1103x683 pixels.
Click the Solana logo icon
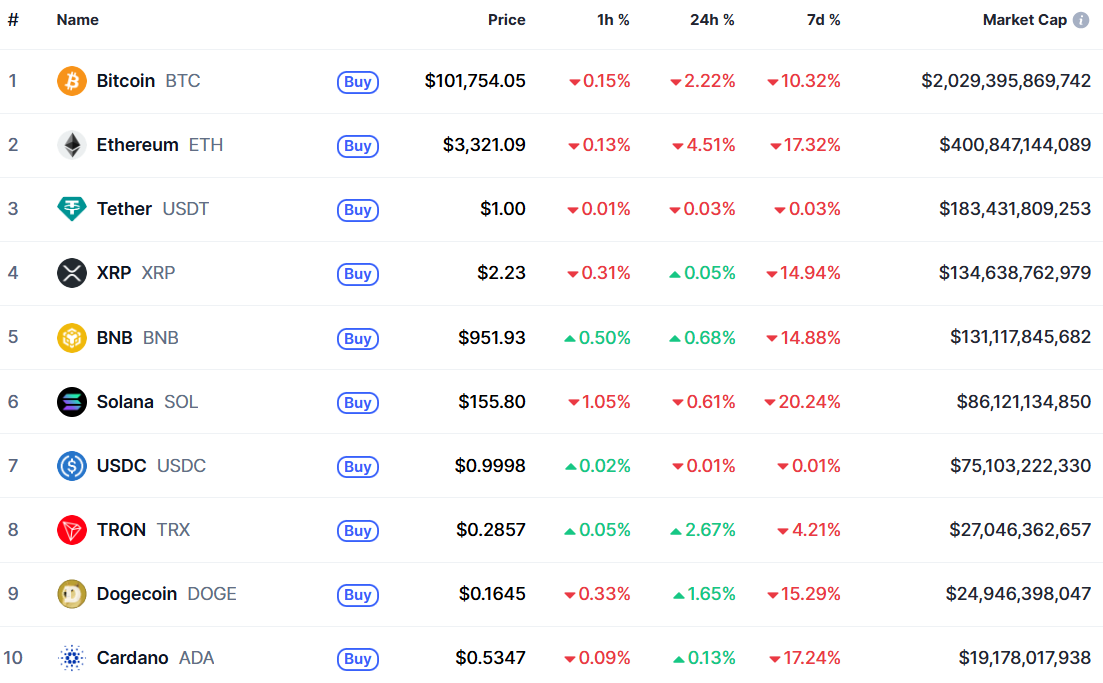click(72, 402)
